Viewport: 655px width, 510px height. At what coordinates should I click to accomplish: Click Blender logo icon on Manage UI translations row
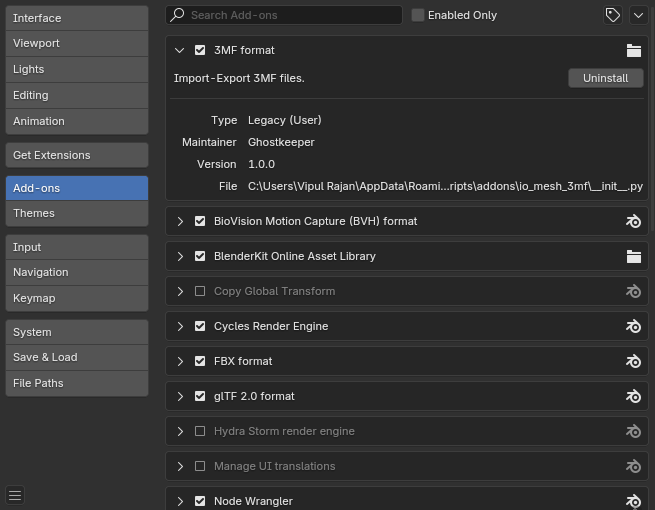tap(633, 466)
